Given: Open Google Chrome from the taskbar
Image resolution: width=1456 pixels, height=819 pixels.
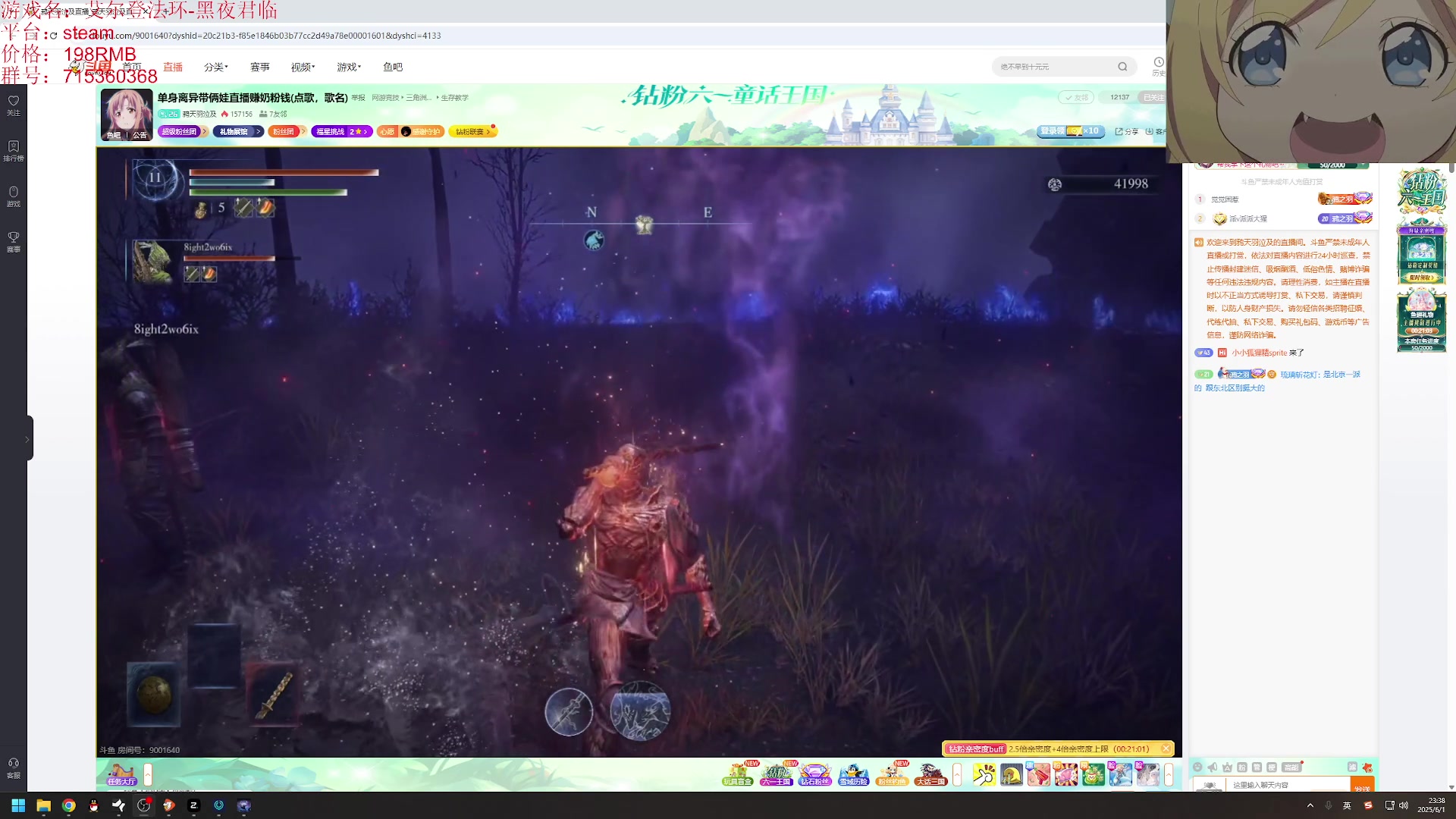Looking at the screenshot, I should [x=68, y=805].
